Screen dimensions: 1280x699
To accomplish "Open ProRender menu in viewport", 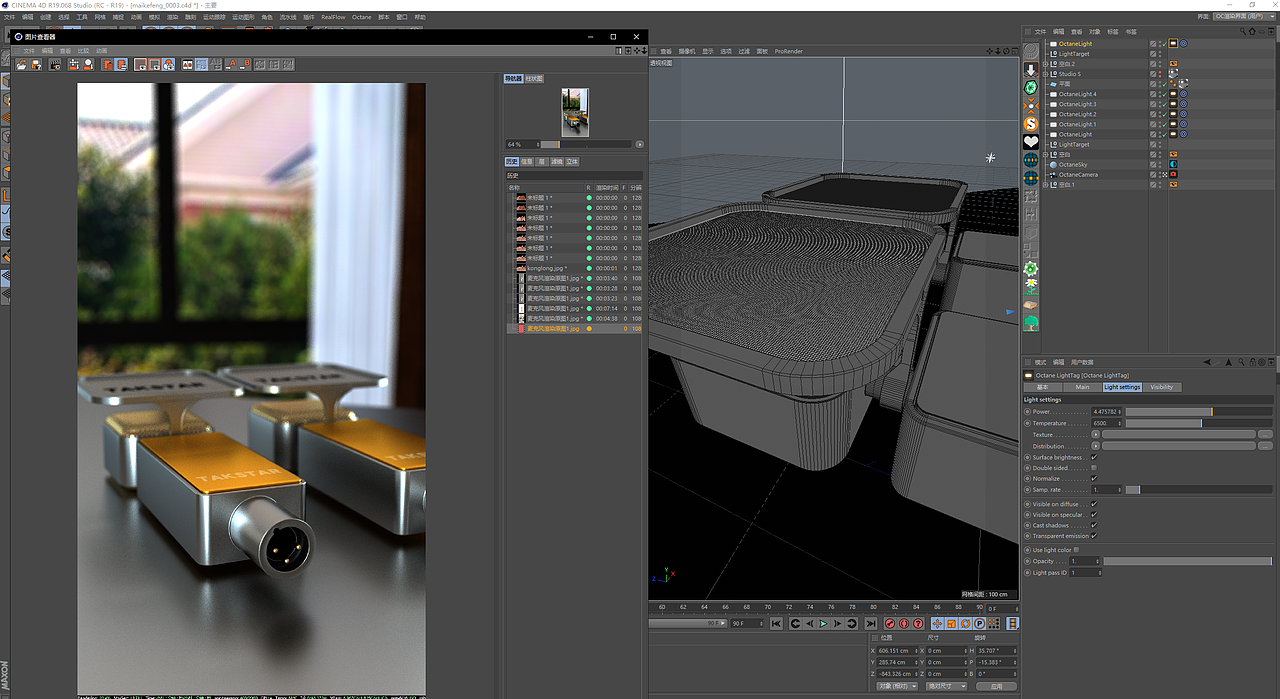I will 788,51.
